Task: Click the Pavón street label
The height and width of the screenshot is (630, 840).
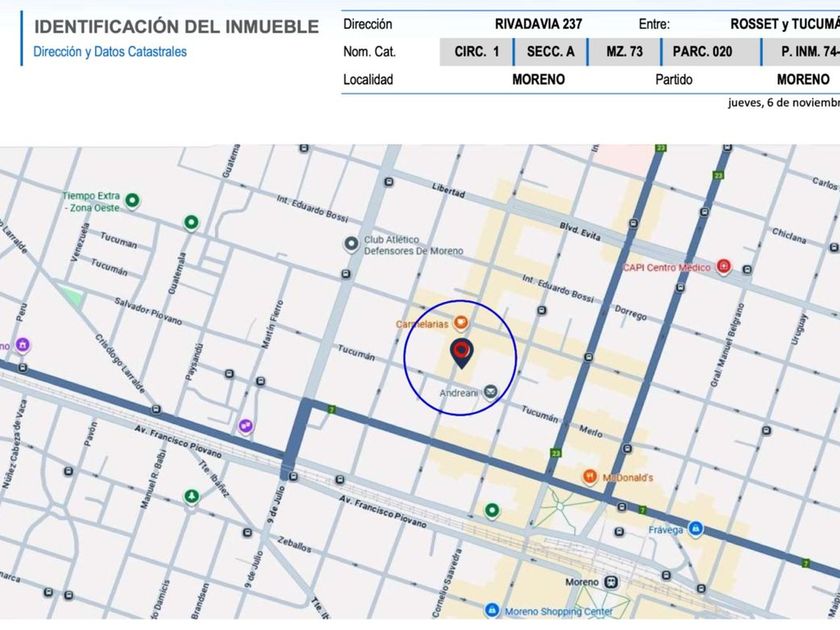Action: [x=91, y=433]
